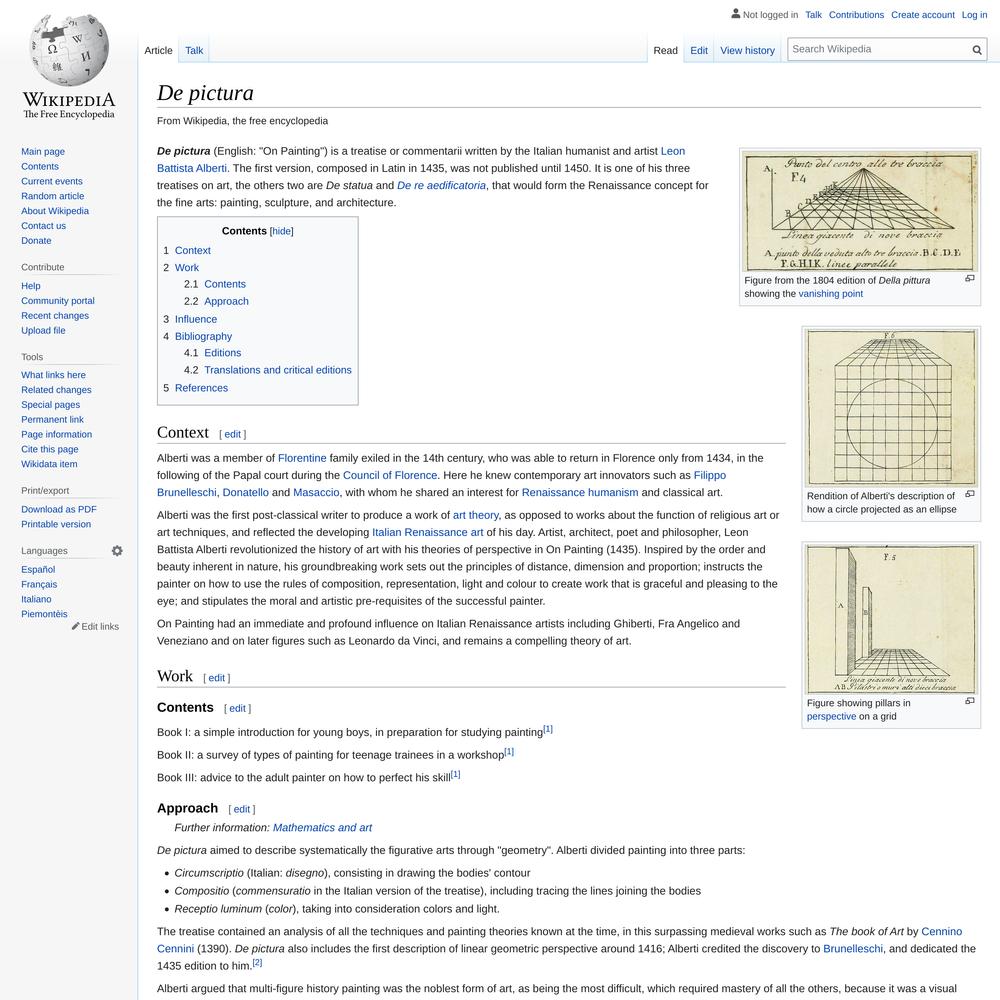Screen dimensions: 1000x1000
Task: Click Log in link
Action: tap(974, 15)
